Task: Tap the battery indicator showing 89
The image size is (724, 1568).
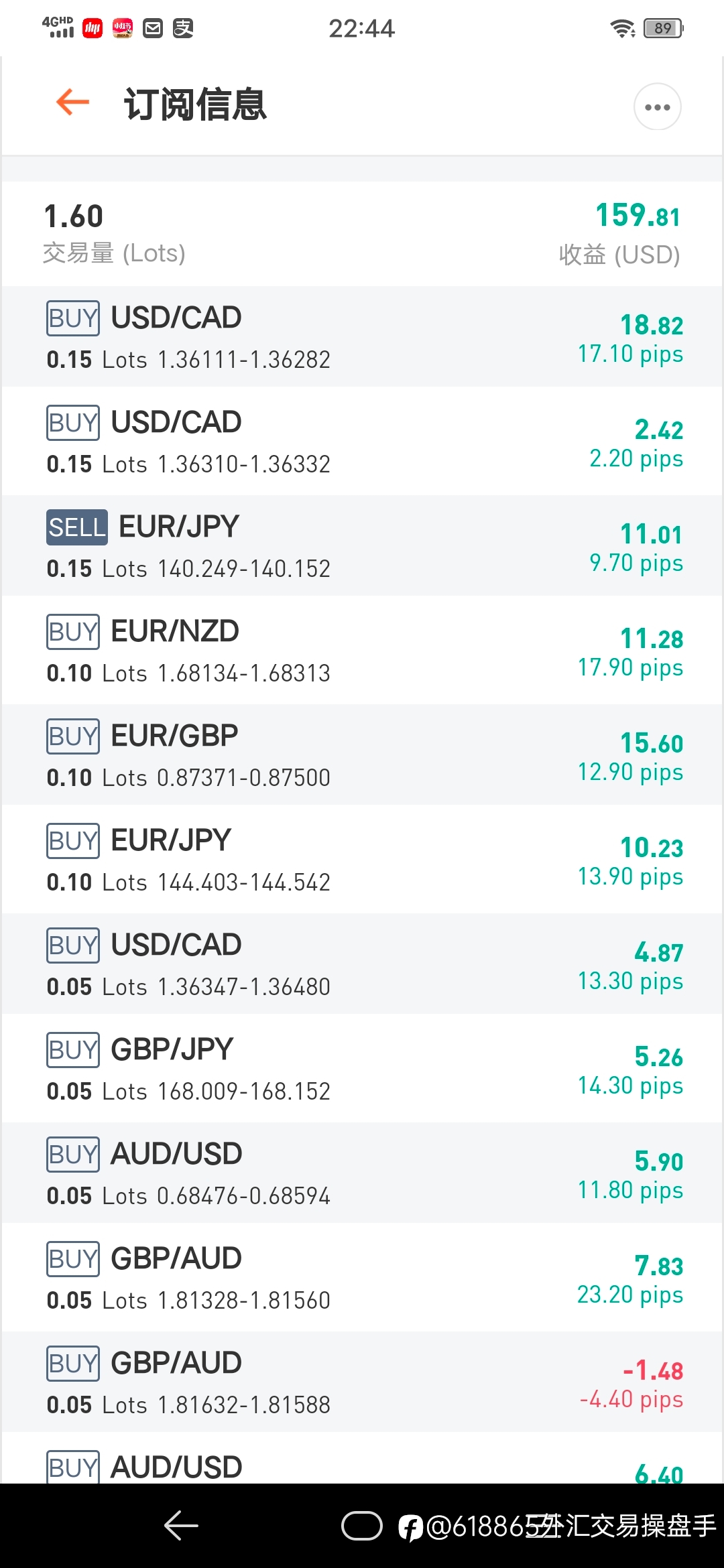Action: click(x=663, y=28)
